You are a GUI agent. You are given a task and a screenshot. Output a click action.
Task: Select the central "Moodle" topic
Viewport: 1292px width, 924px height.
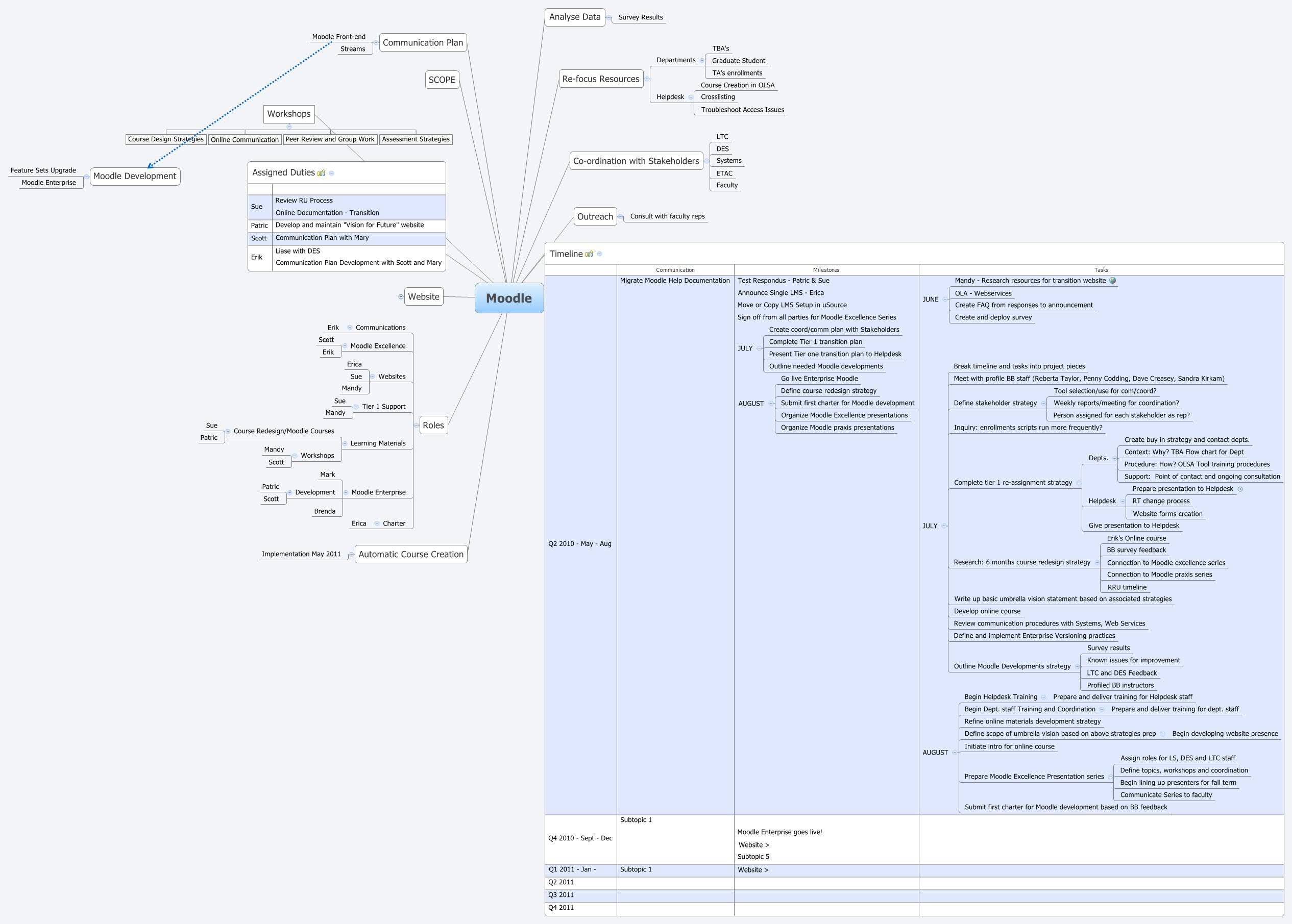[509, 297]
